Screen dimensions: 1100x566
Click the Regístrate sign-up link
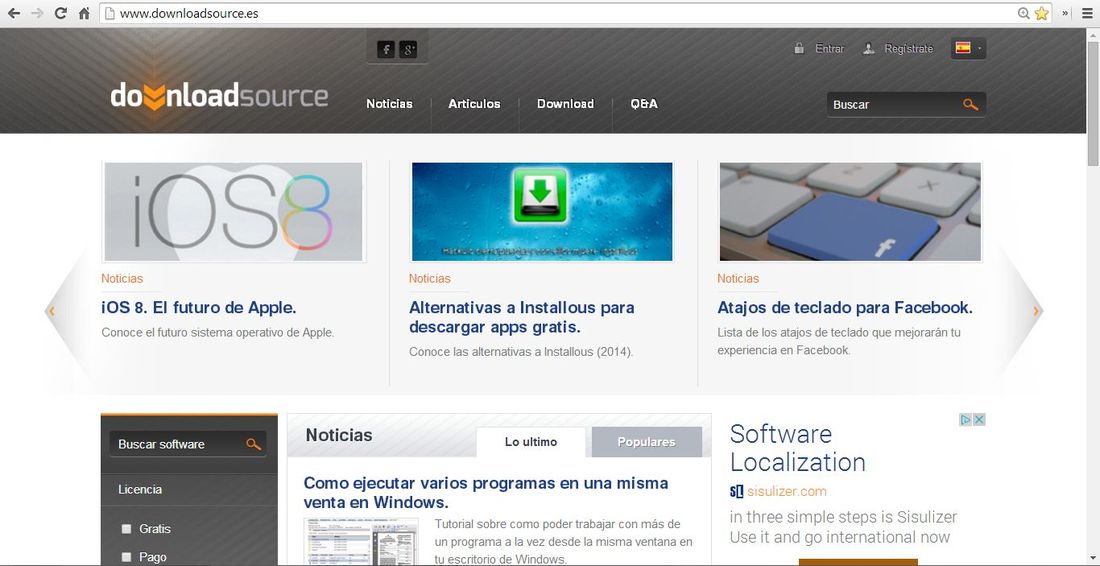tap(909, 48)
